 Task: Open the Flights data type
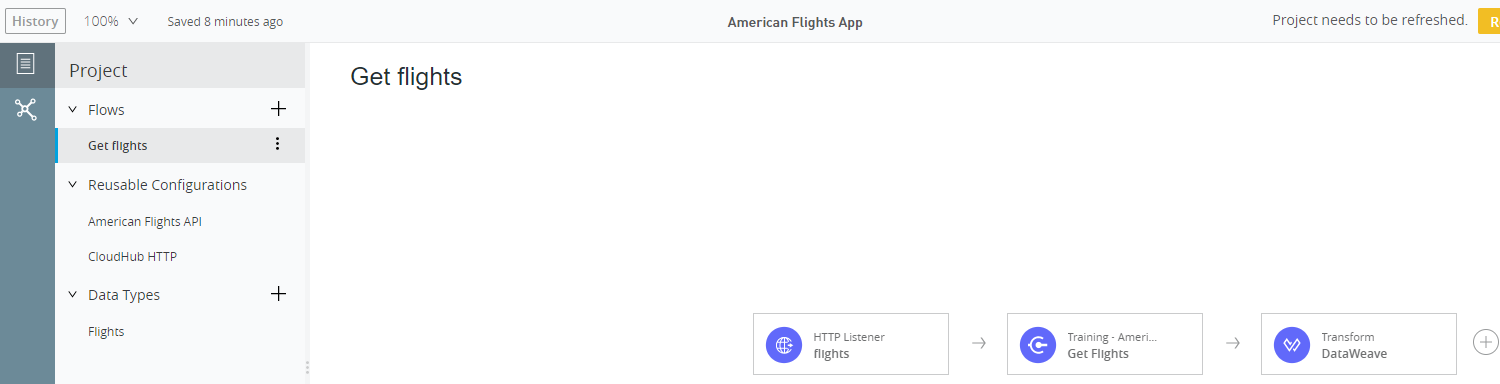click(106, 331)
